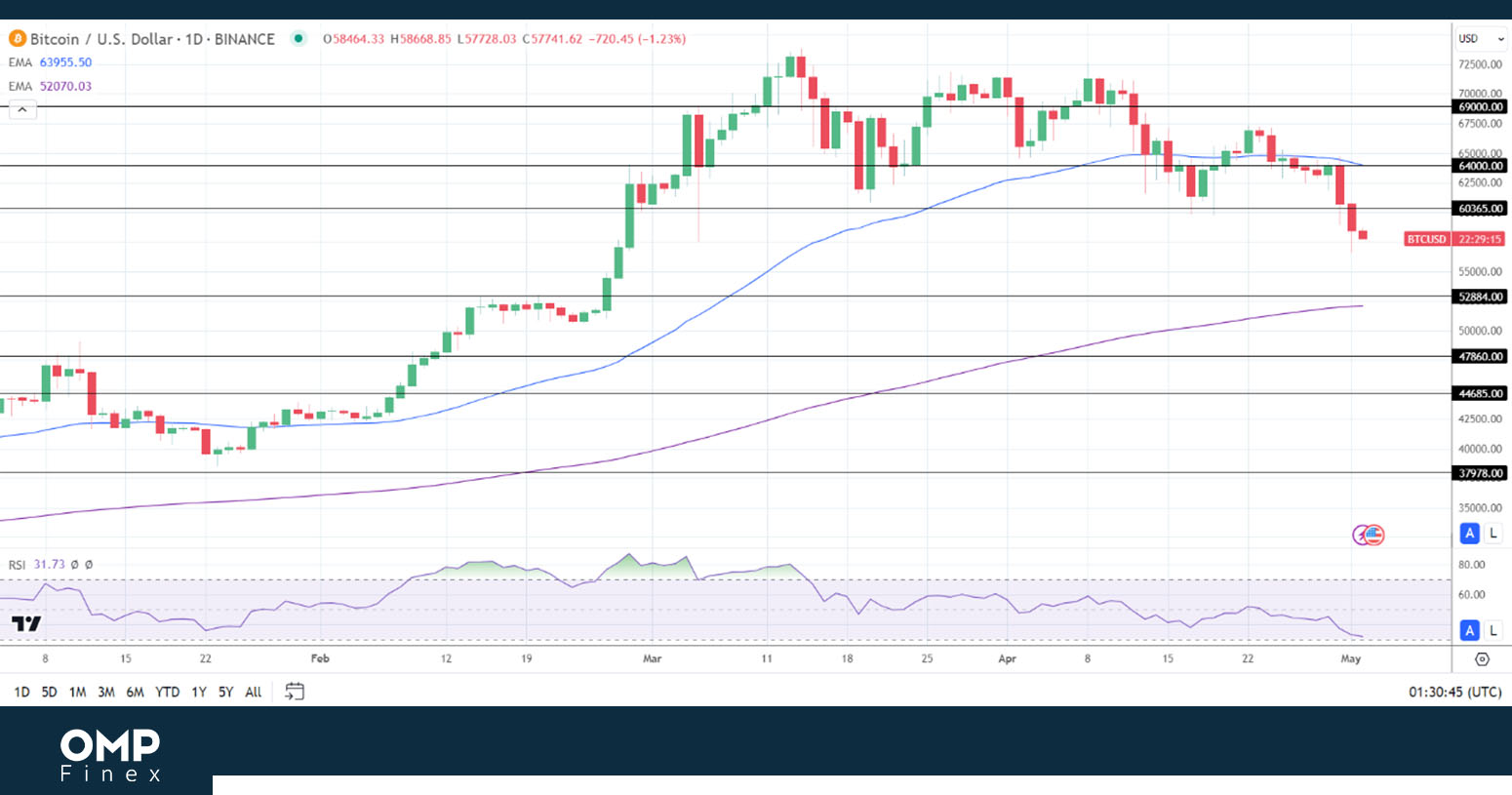The height and width of the screenshot is (795, 1512).
Task: Select the 1M date range
Action: click(77, 692)
